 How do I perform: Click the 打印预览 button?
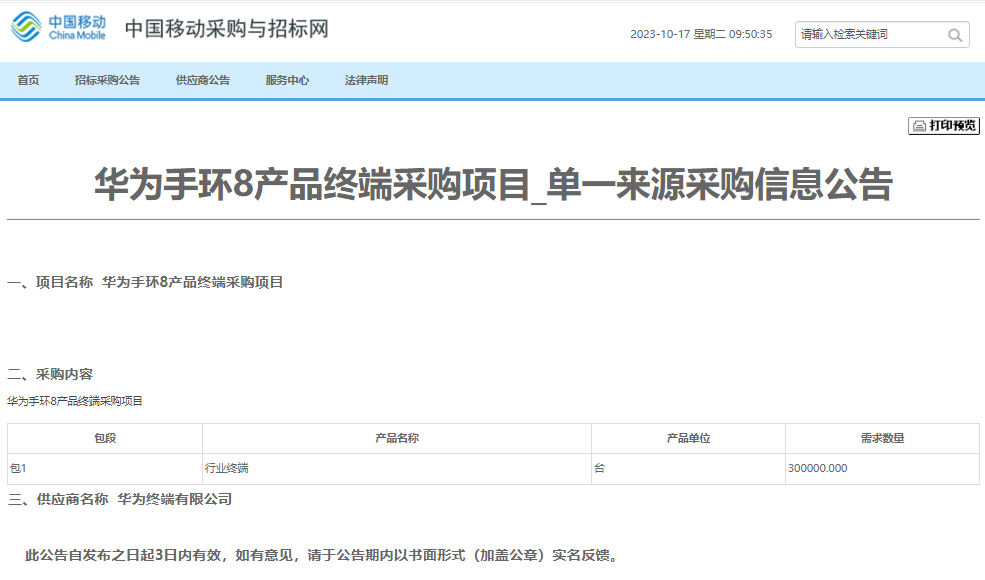[944, 126]
